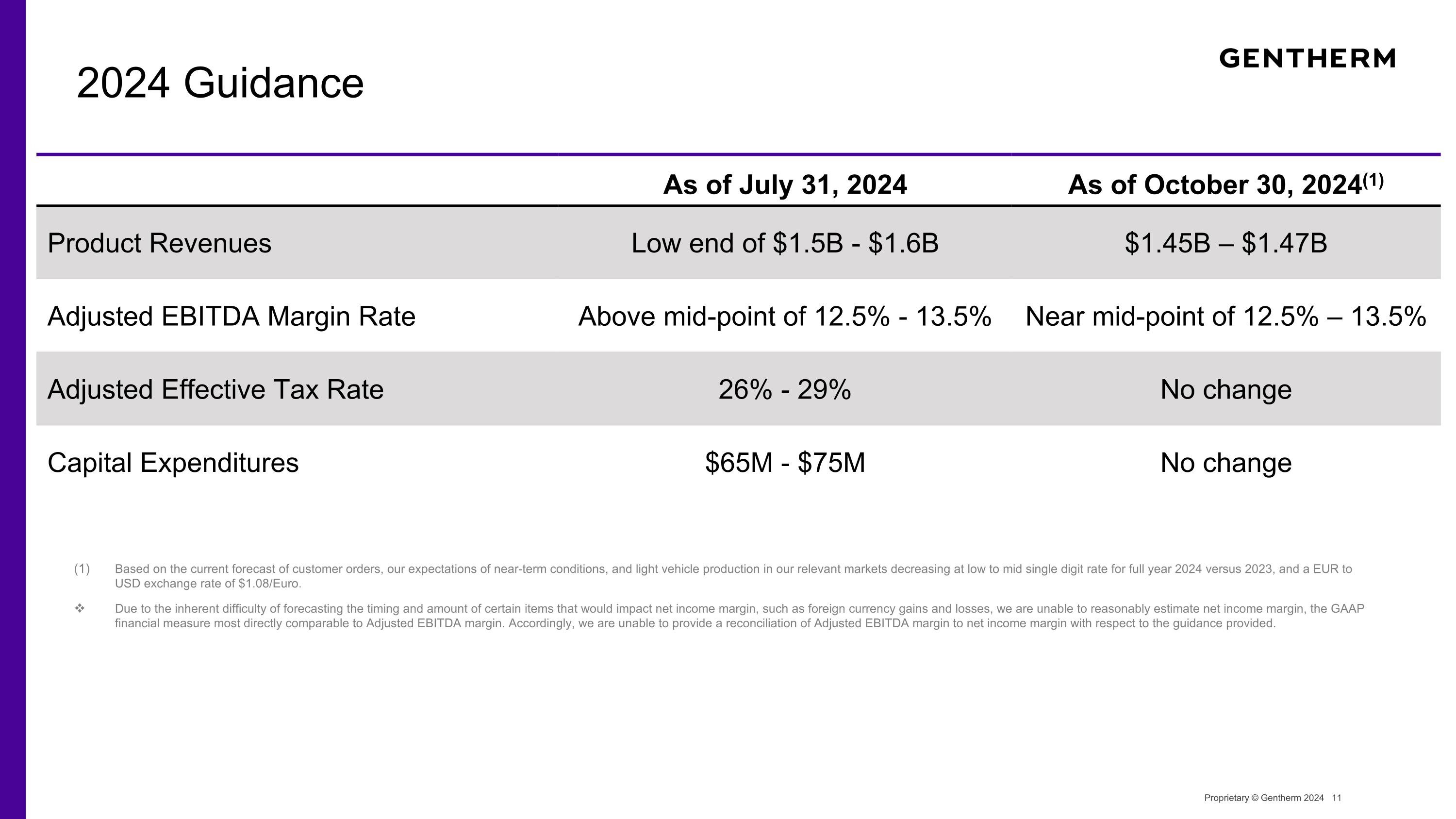The height and width of the screenshot is (819, 1456).
Task: Click the 2024 Guidance slide title
Action: coord(220,83)
